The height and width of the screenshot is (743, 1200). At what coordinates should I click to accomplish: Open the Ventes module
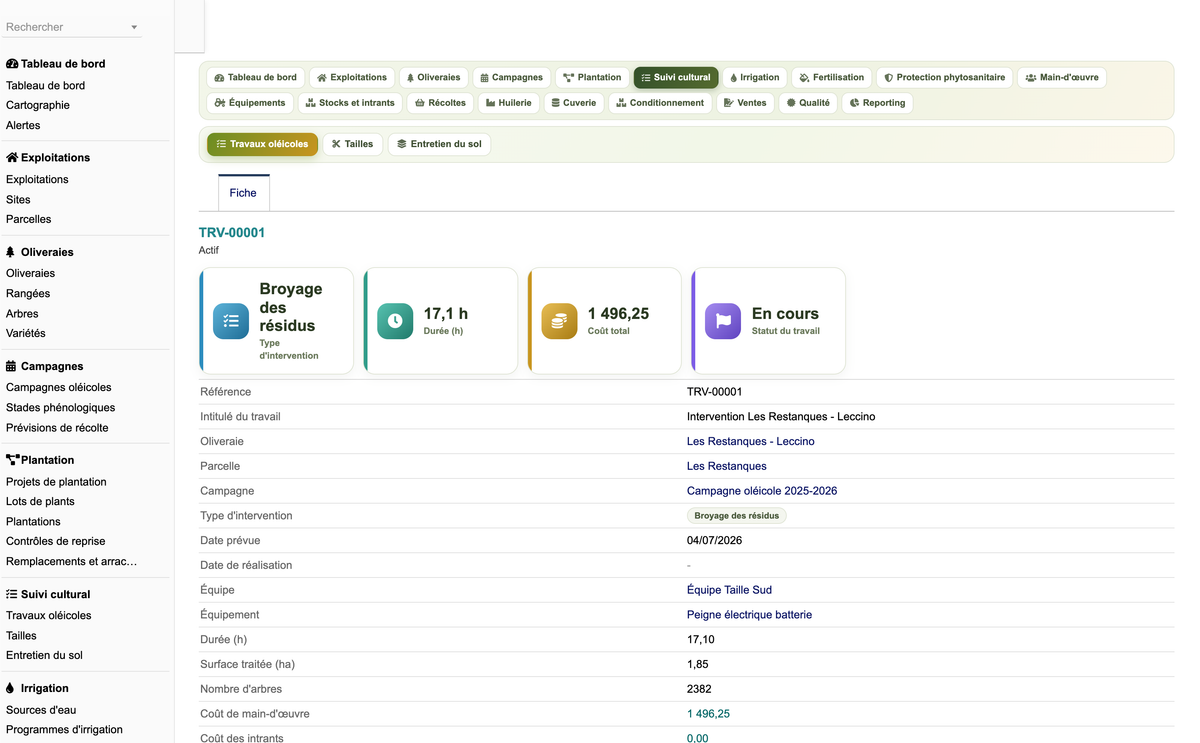[x=746, y=102]
